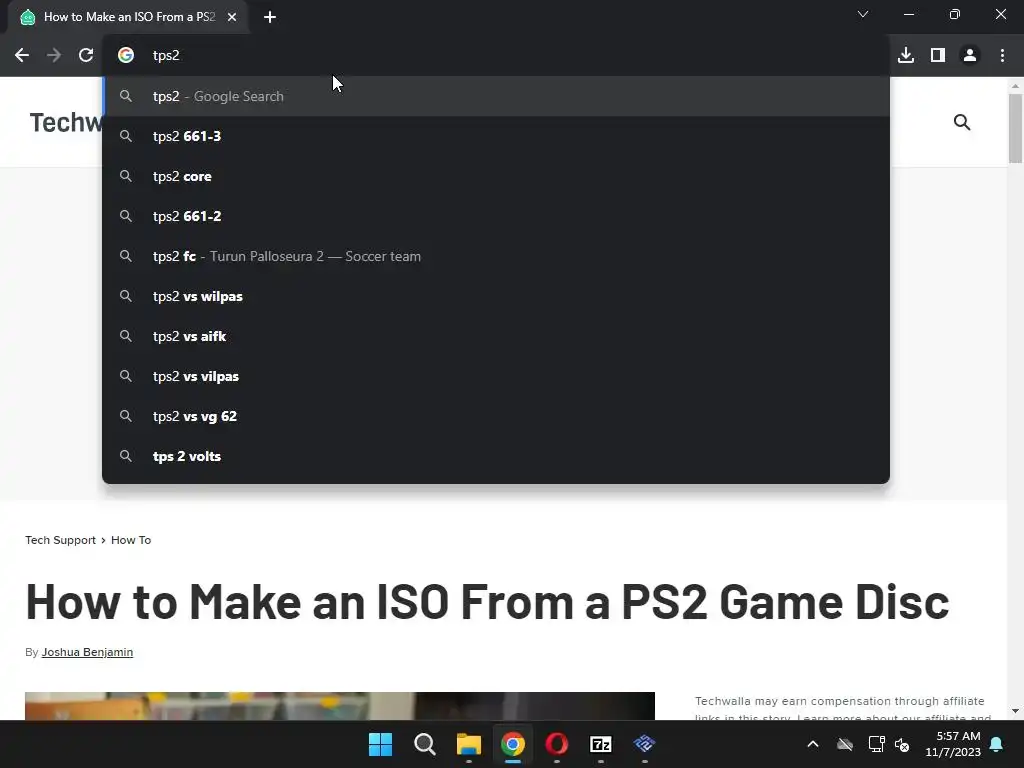This screenshot has height=768, width=1024.
Task: Choose suggestion 'tps2 vs vilpas'
Action: (x=496, y=376)
